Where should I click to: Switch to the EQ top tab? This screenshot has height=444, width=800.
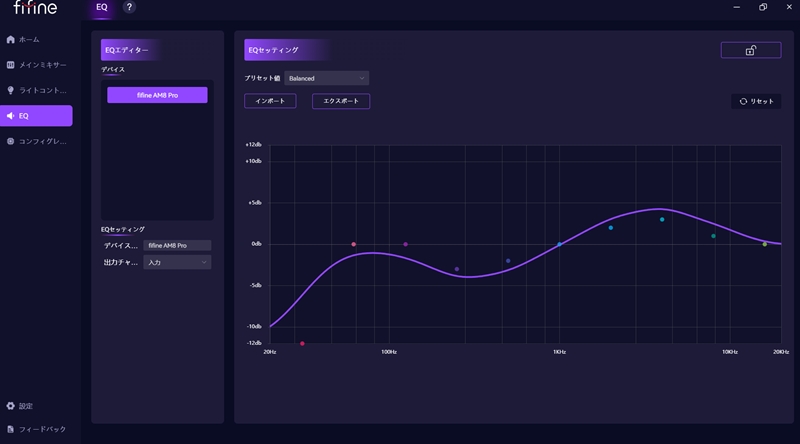click(x=102, y=7)
